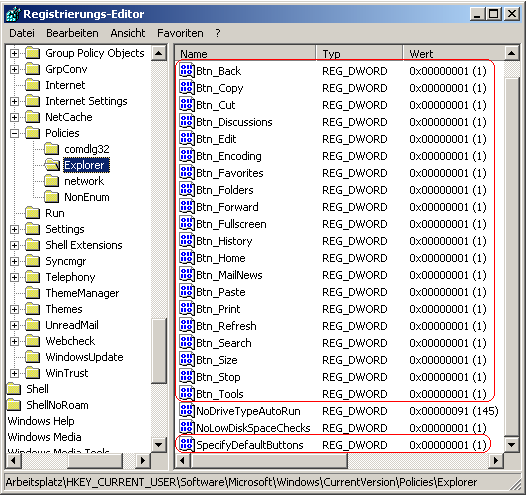This screenshot has height=496, width=528.
Task: Expand the Group Policy Objects node
Action: pyautogui.click(x=14, y=53)
